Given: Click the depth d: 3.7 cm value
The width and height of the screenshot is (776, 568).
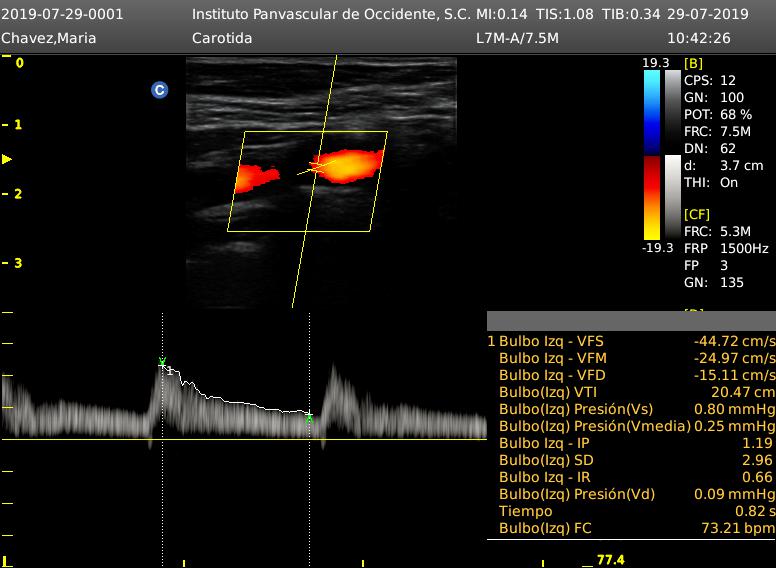Looking at the screenshot, I should (x=724, y=165).
